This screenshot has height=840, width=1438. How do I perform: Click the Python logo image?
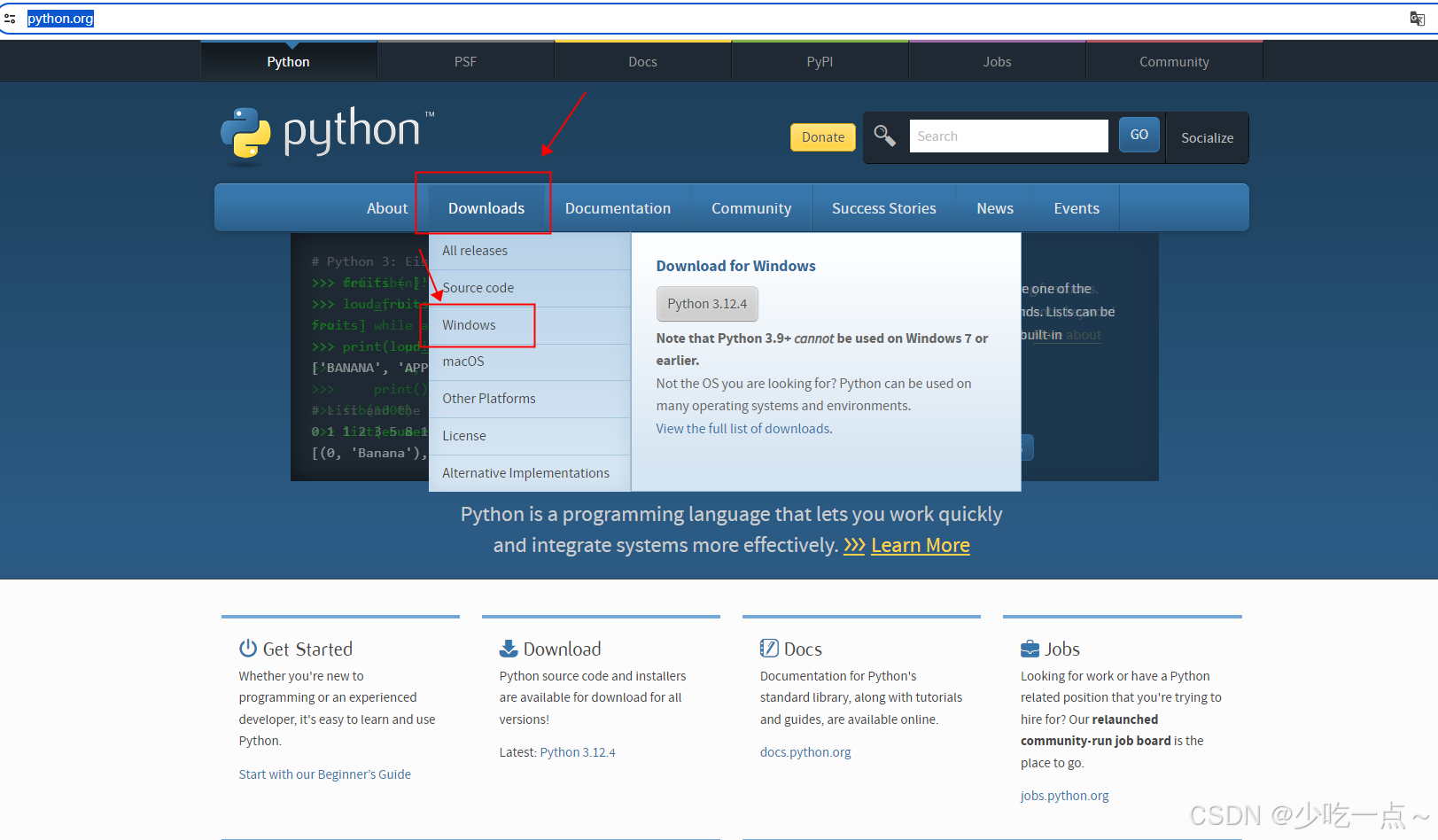(x=327, y=136)
